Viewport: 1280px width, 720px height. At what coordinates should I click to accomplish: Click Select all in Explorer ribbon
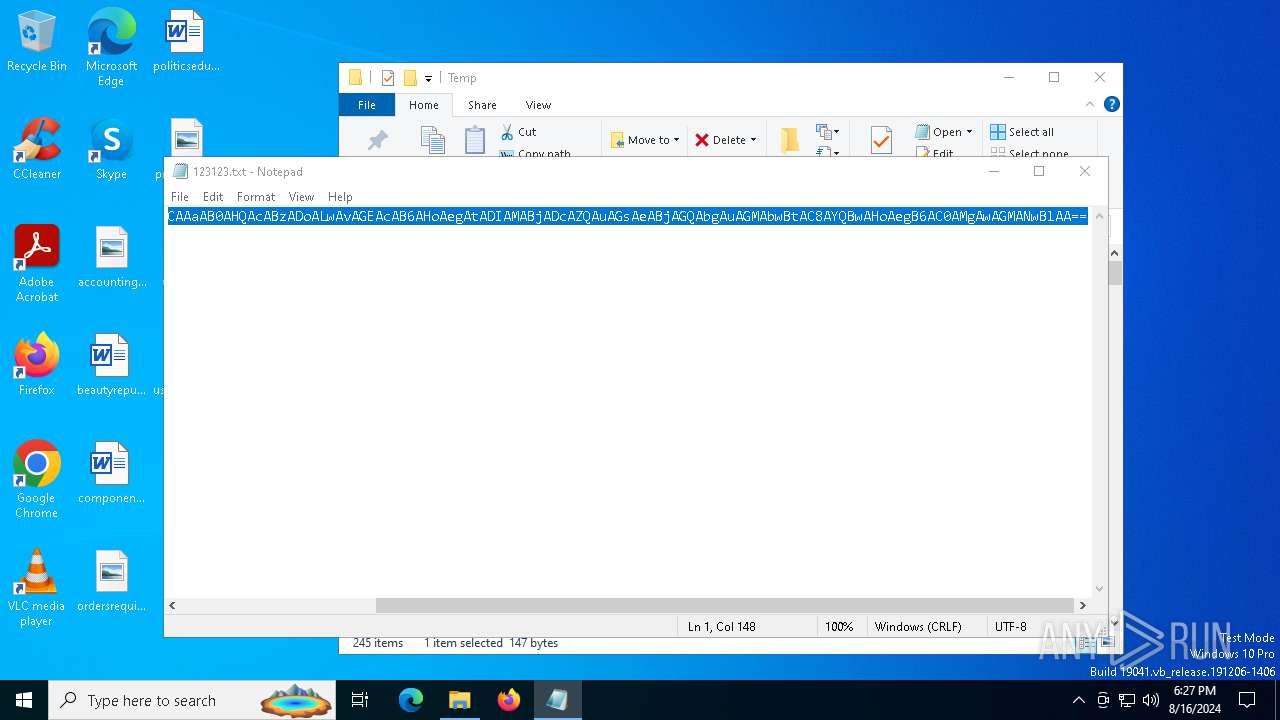[x=1022, y=132]
